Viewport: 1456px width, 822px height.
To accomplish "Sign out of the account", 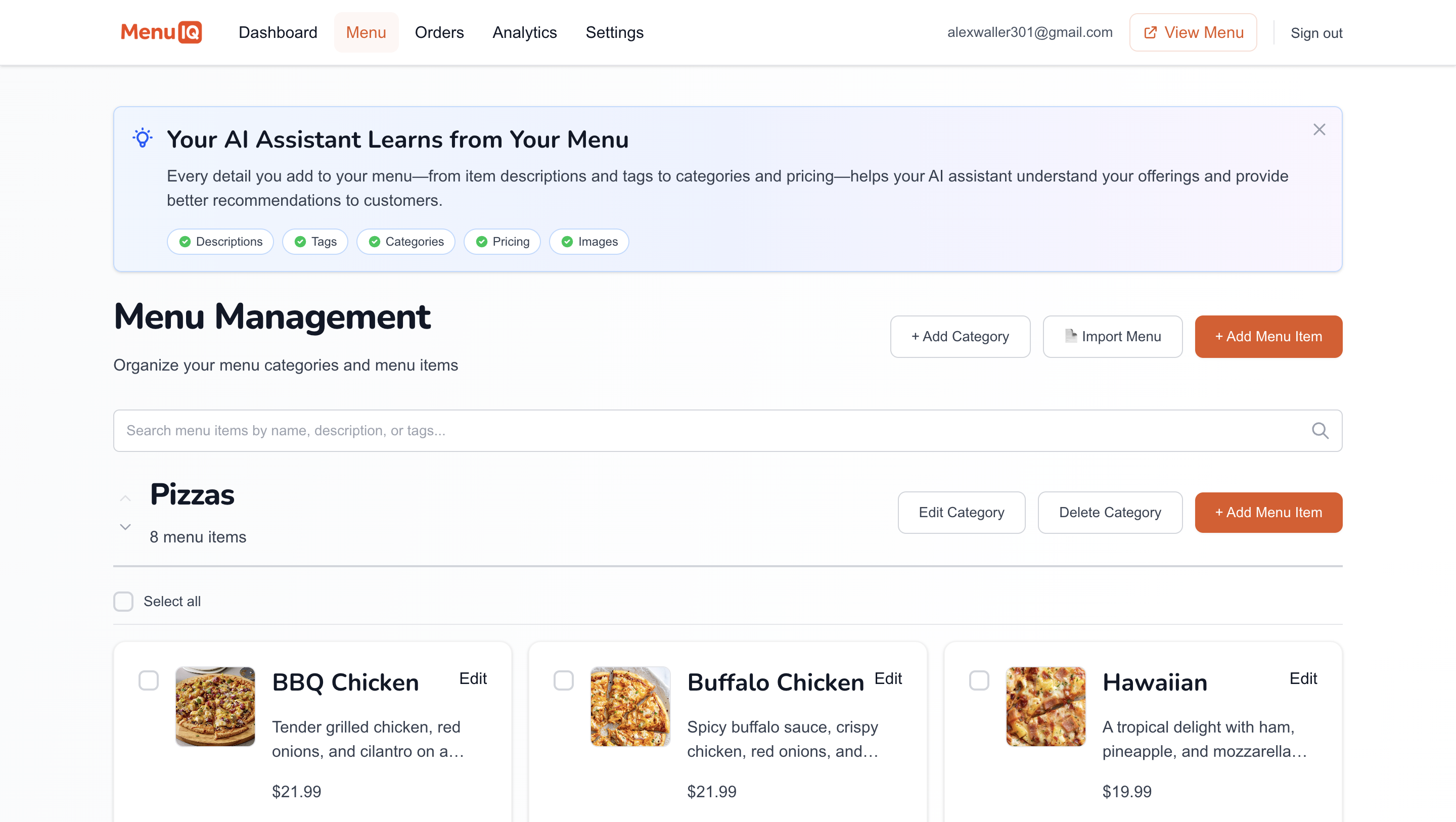I will pos(1316,33).
